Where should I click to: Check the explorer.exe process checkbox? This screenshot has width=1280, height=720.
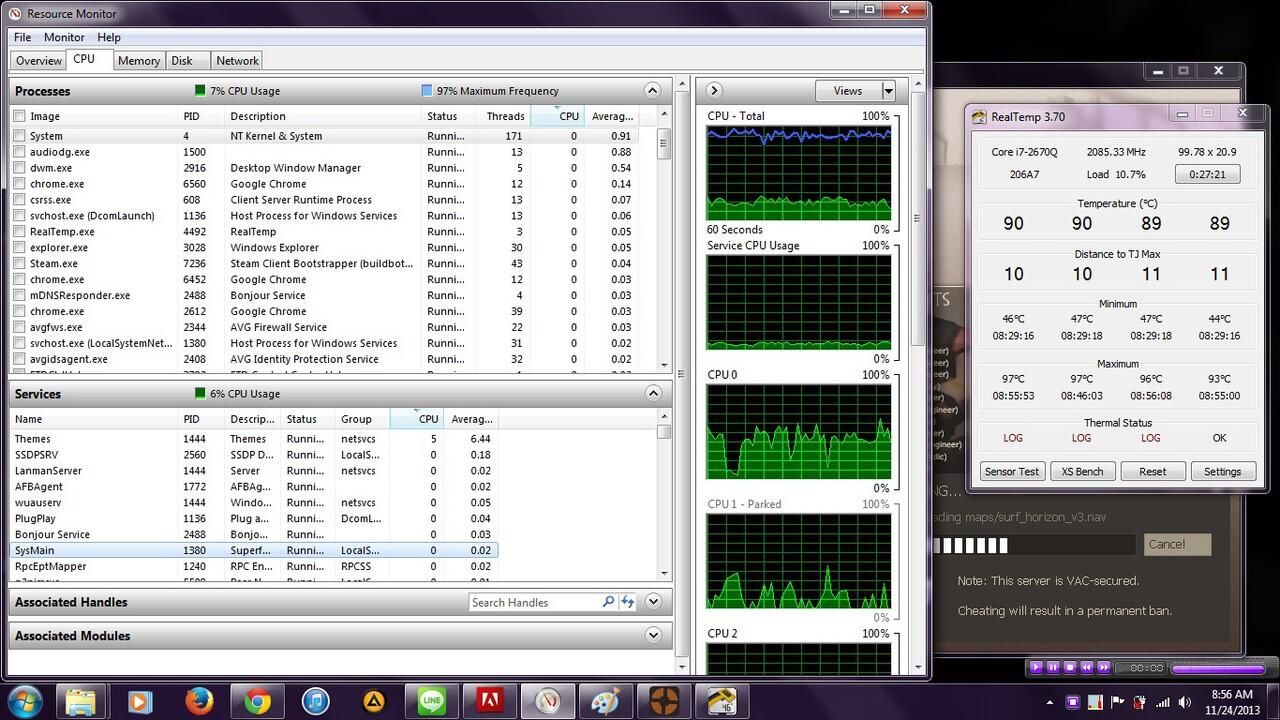tap(19, 248)
